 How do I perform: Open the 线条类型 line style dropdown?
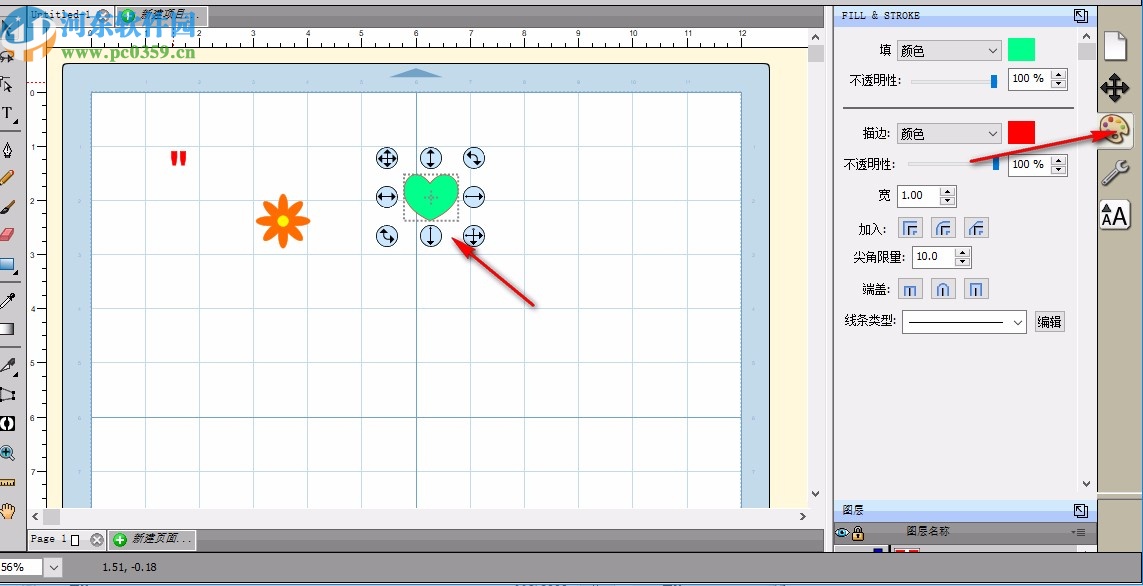pyautogui.click(x=964, y=321)
